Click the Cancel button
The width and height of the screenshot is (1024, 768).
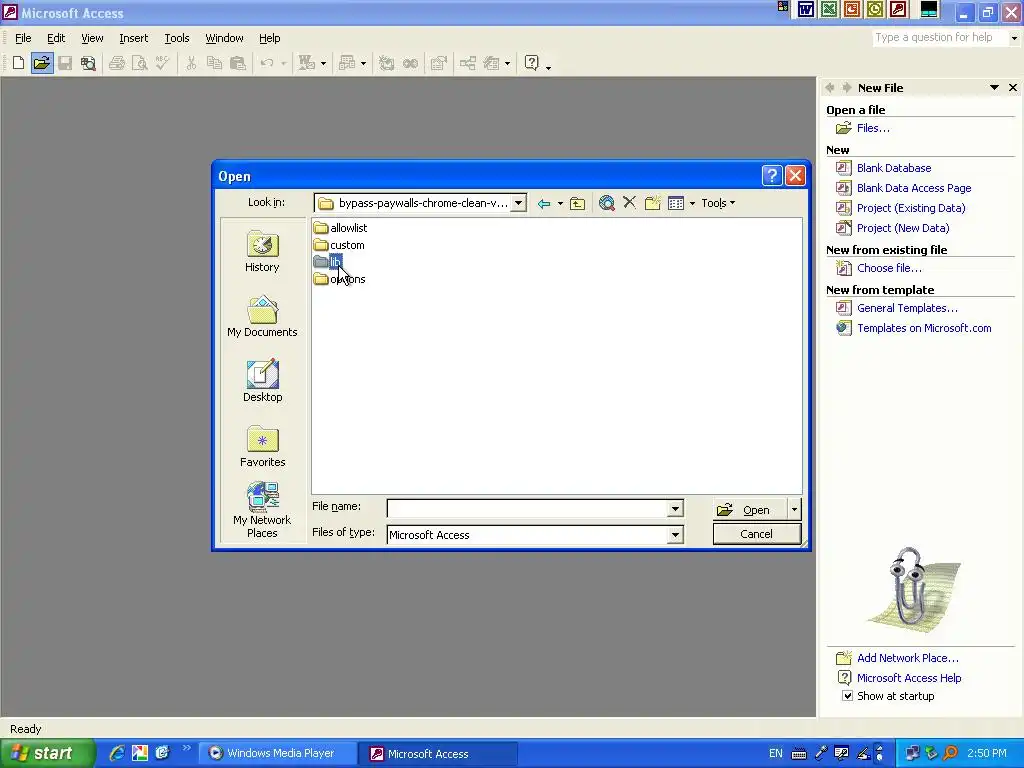point(756,534)
